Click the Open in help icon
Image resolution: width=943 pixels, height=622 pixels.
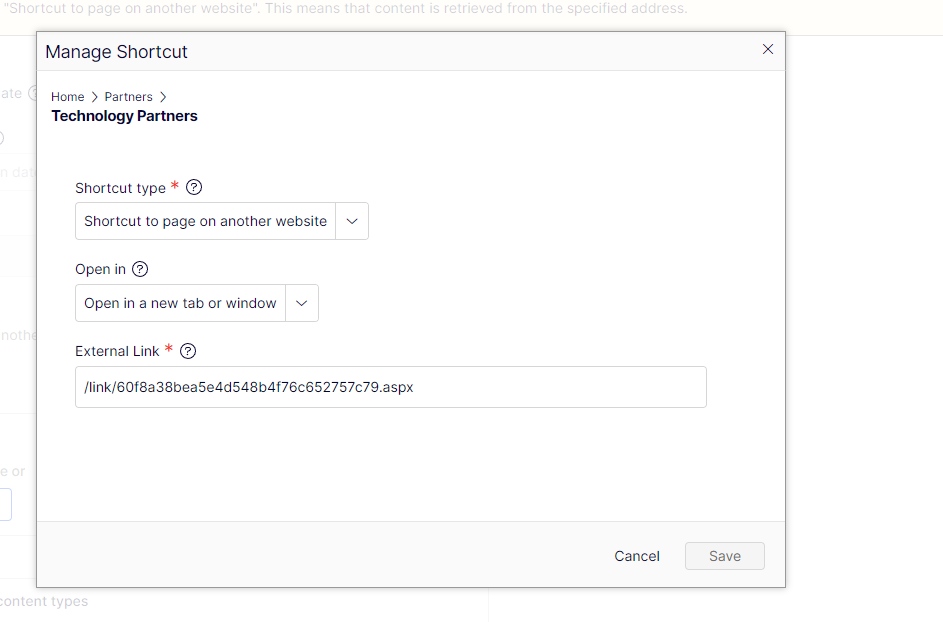[140, 269]
